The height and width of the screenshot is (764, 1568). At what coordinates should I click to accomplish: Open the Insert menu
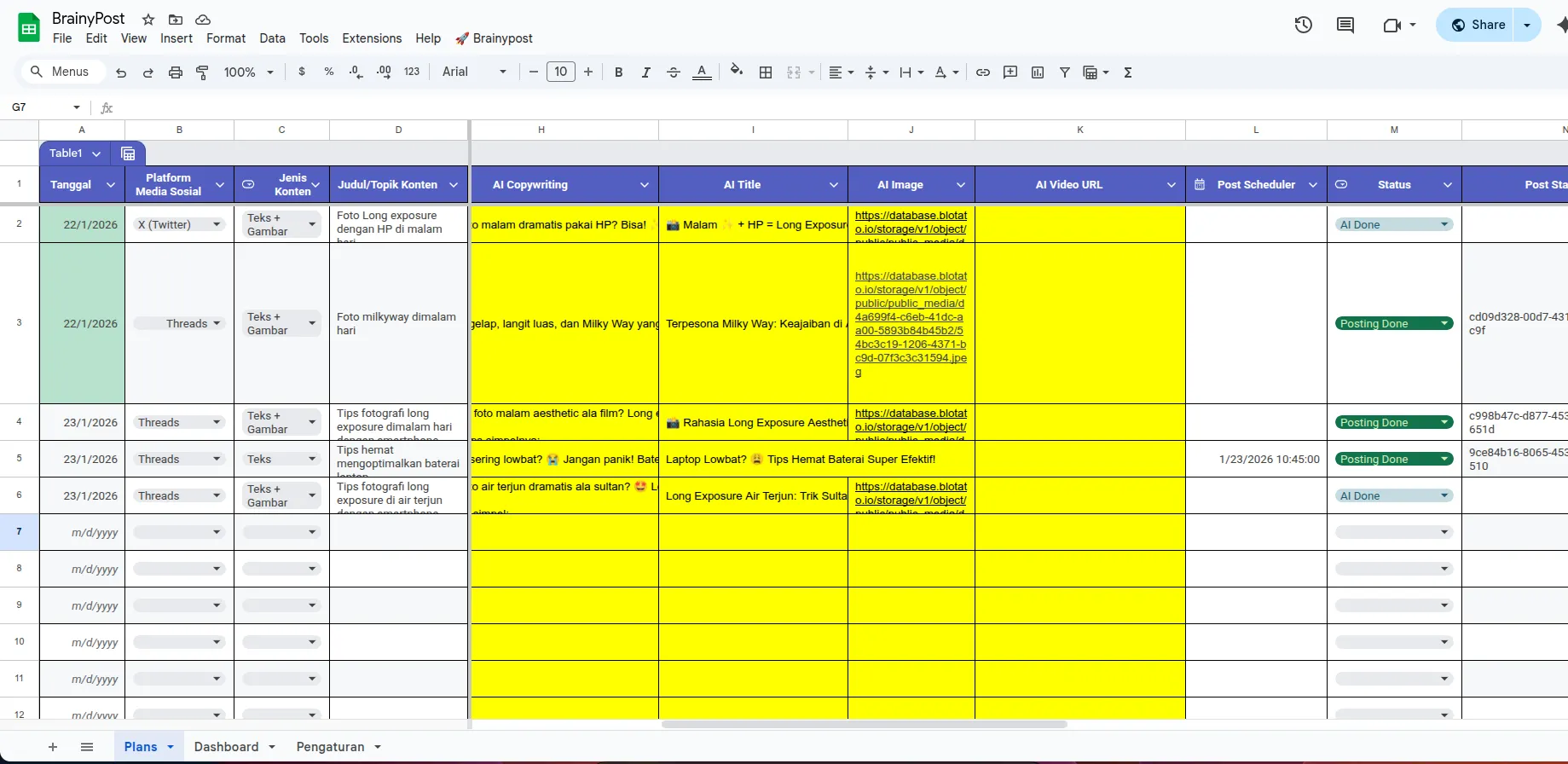tap(176, 38)
